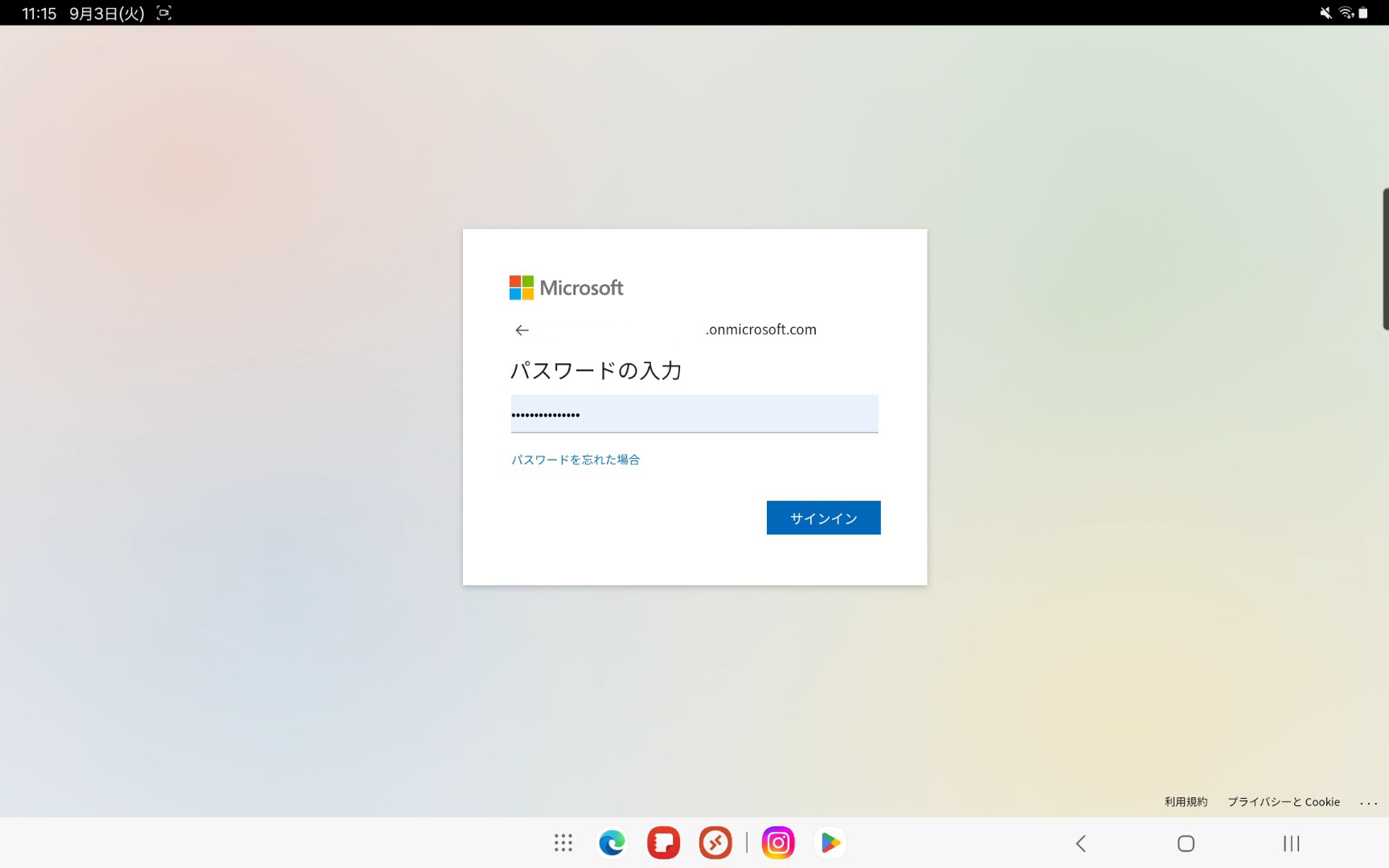Open Google Play Store from the taskbar
Viewport: 1389px width, 868px height.
[x=830, y=843]
